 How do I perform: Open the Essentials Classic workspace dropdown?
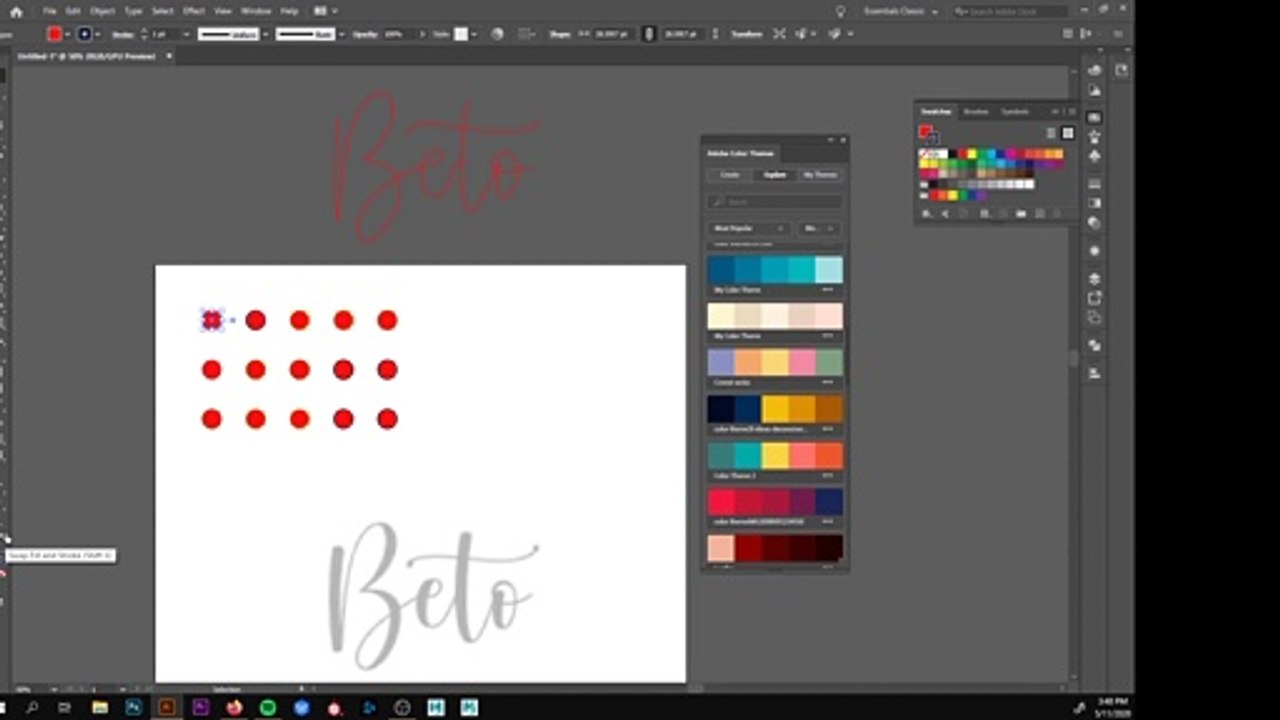(900, 11)
